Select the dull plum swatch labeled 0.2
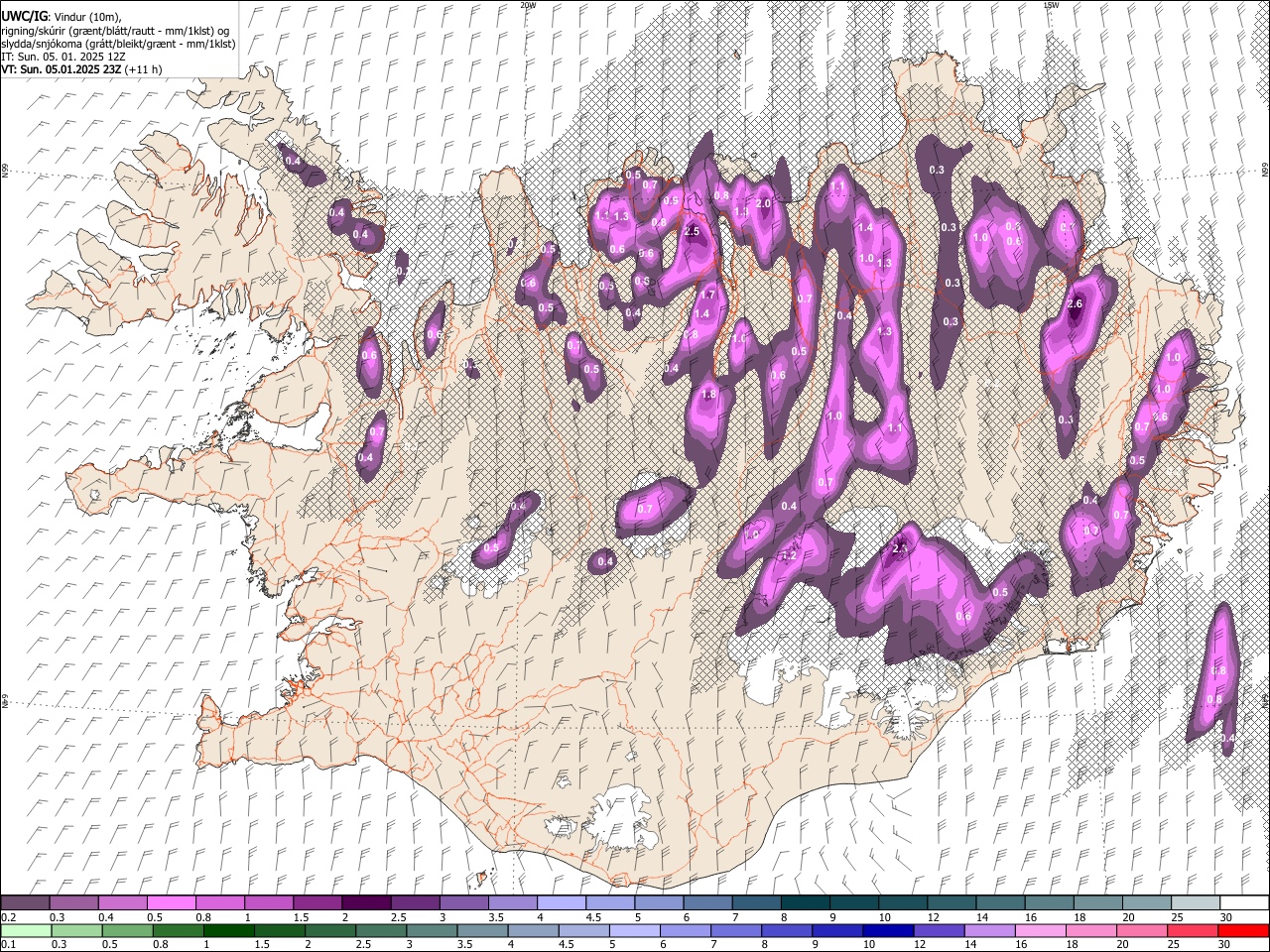Viewport: 1270px width, 952px height. click(x=25, y=902)
